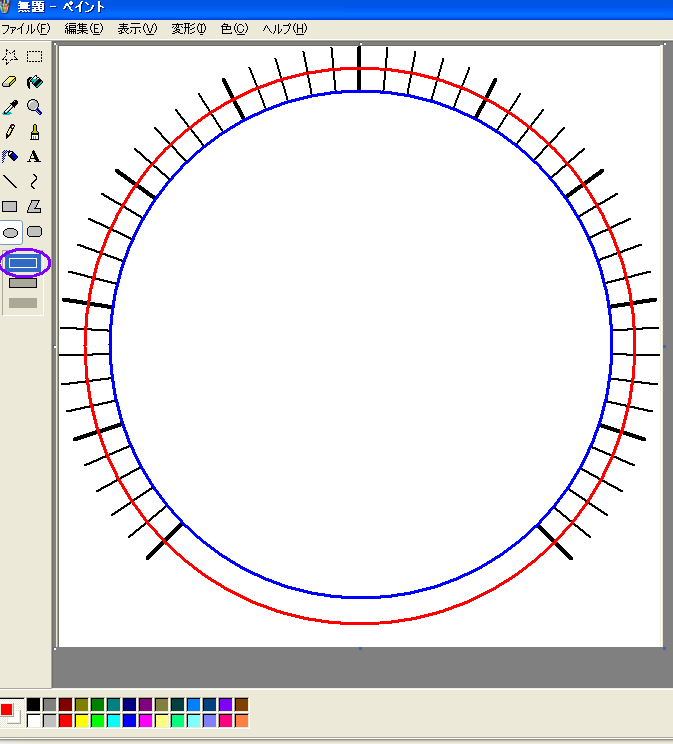Pick the Fill With Color bucket tool
The width and height of the screenshot is (673, 744).
pyautogui.click(x=34, y=82)
